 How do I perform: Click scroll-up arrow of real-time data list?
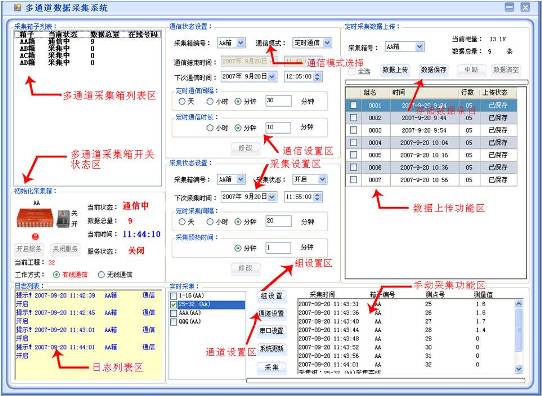point(518,304)
